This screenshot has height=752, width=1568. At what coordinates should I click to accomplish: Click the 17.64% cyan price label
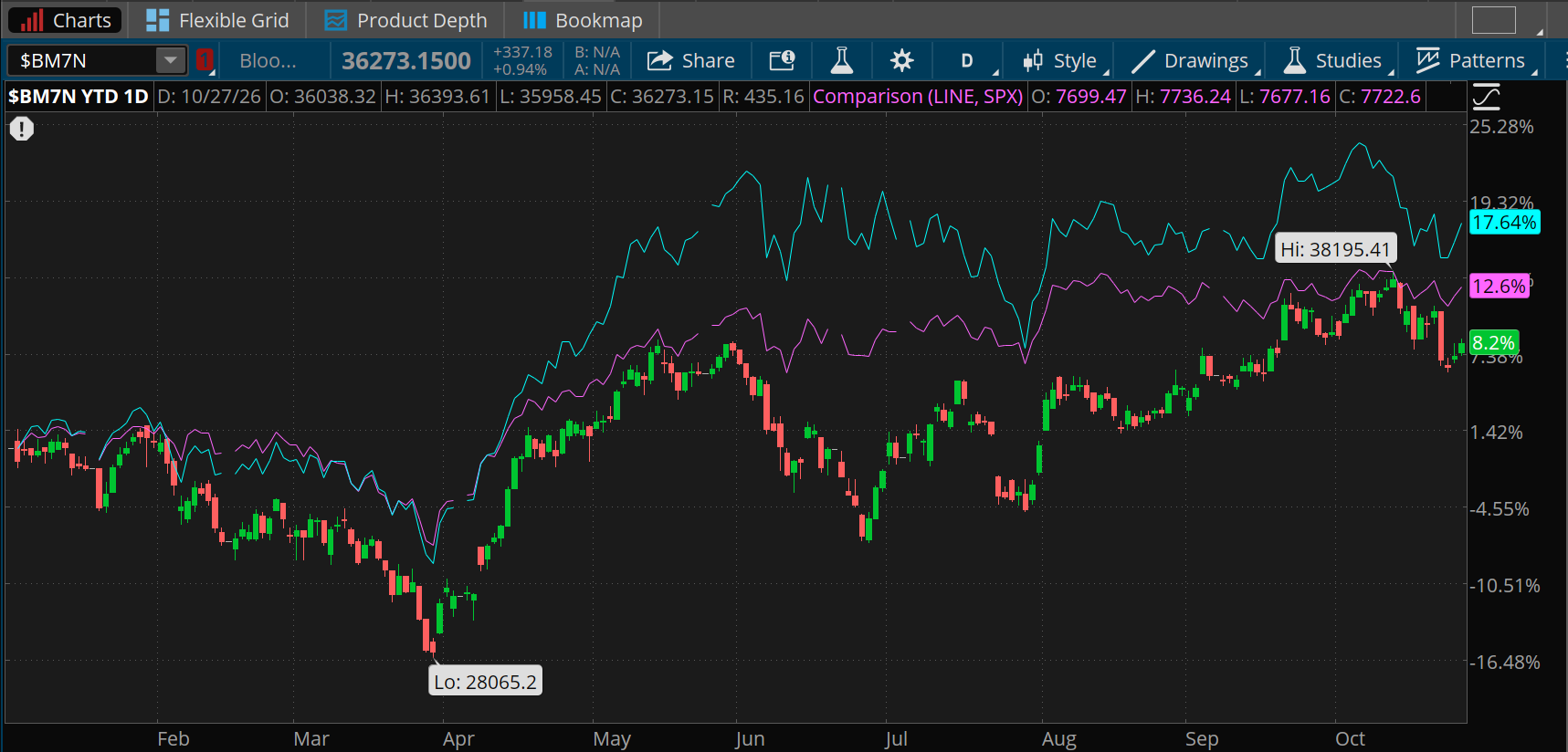pos(1505,222)
